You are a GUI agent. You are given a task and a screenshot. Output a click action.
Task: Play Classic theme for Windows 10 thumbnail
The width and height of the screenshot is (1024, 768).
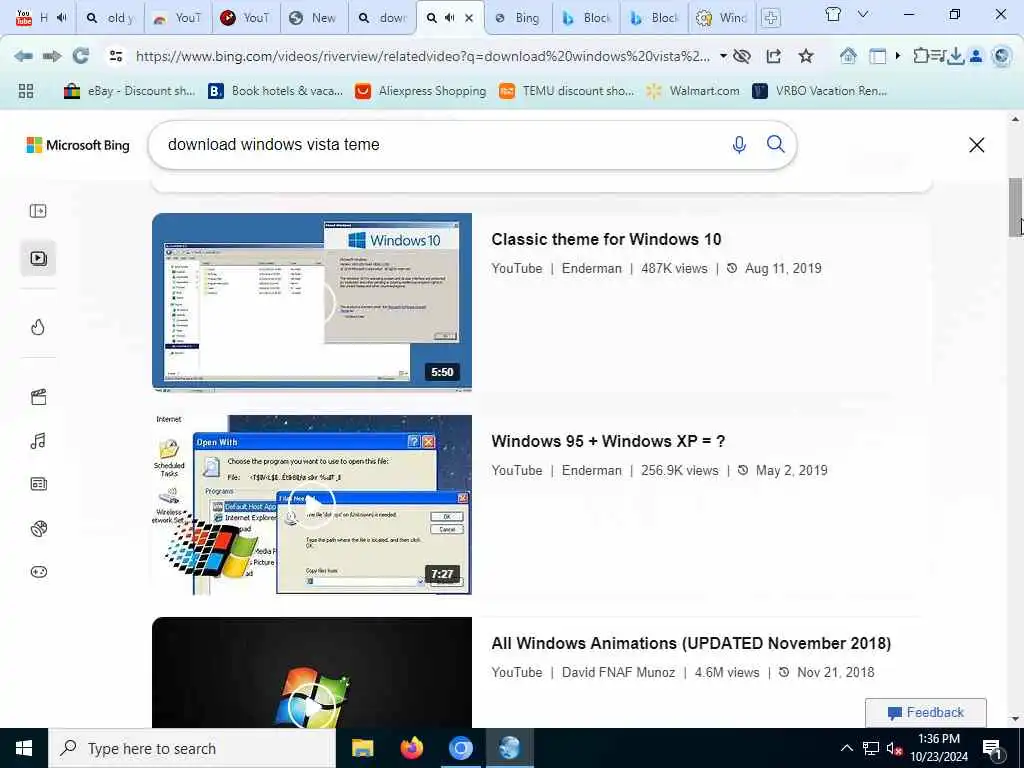click(312, 302)
